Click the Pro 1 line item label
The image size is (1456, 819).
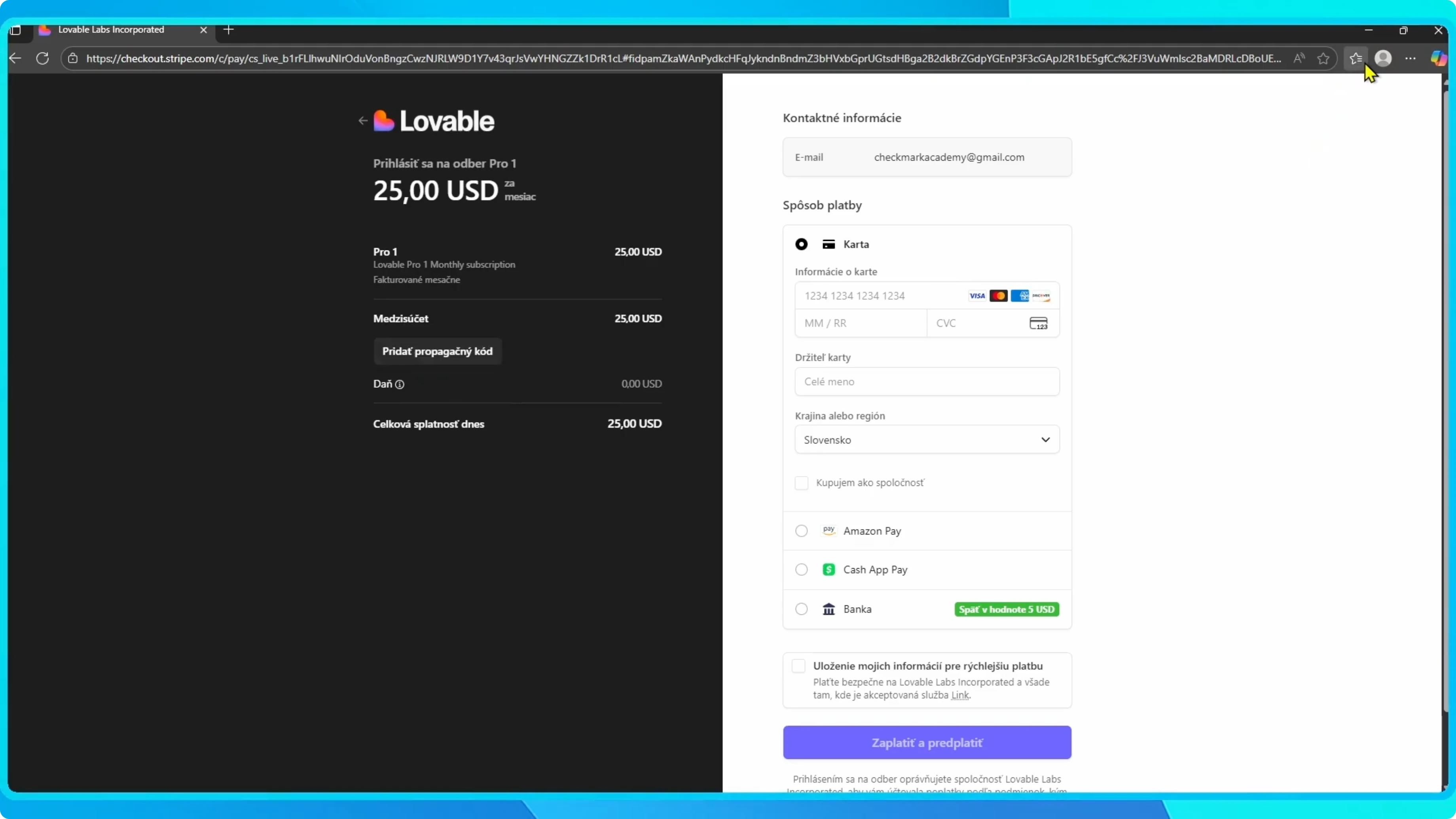[x=385, y=252]
